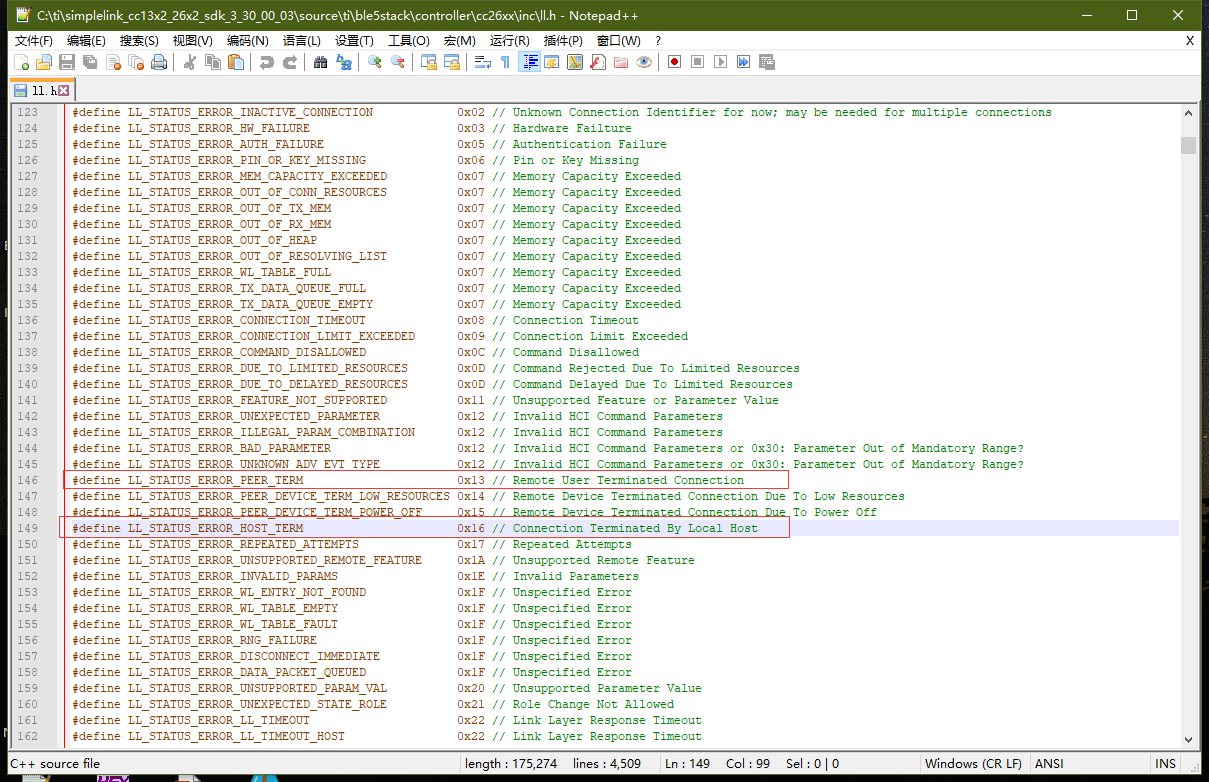1209x782 pixels.
Task: Click the Open file folder icon
Action: pyautogui.click(x=43, y=62)
